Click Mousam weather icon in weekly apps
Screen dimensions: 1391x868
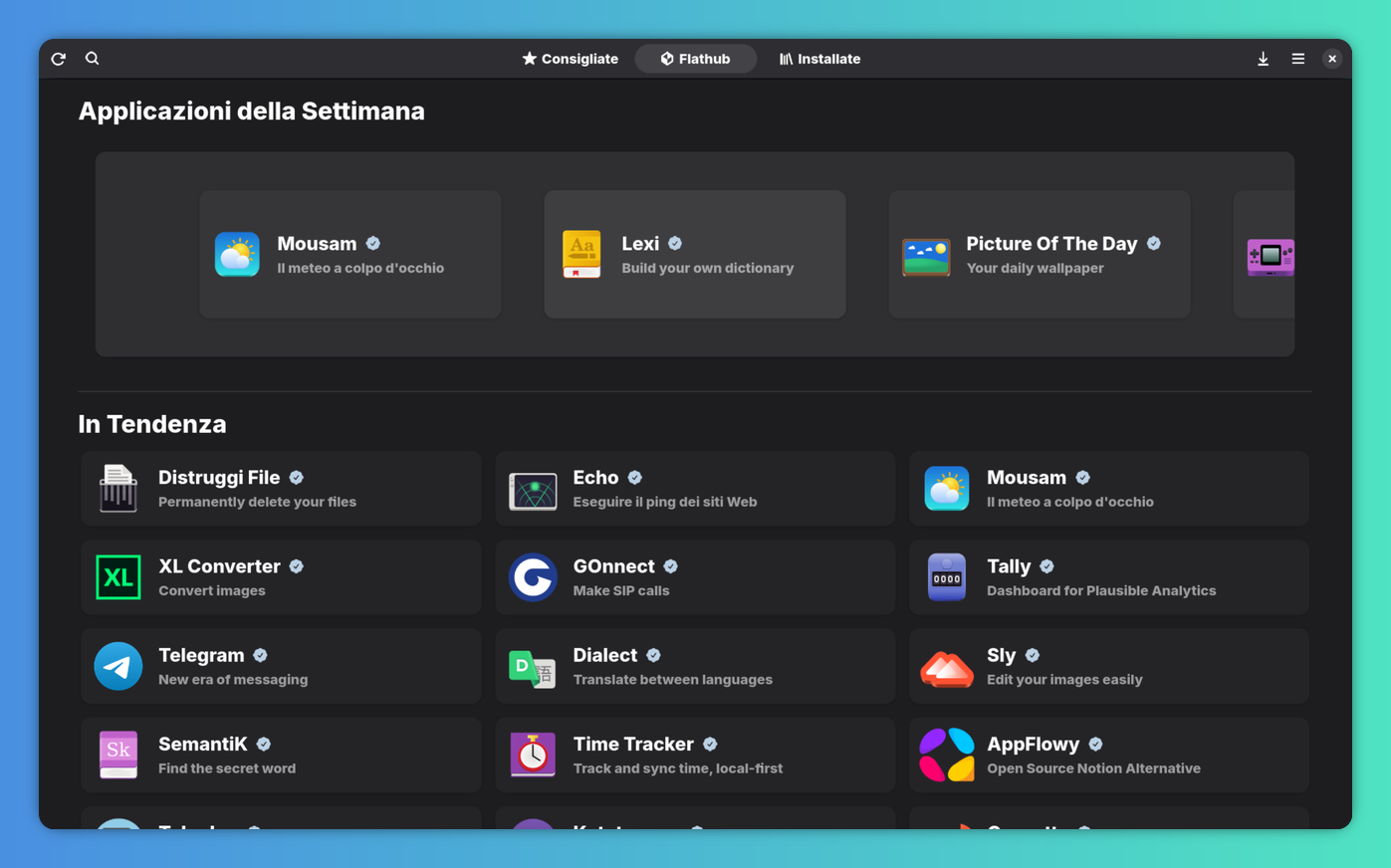coord(237,255)
